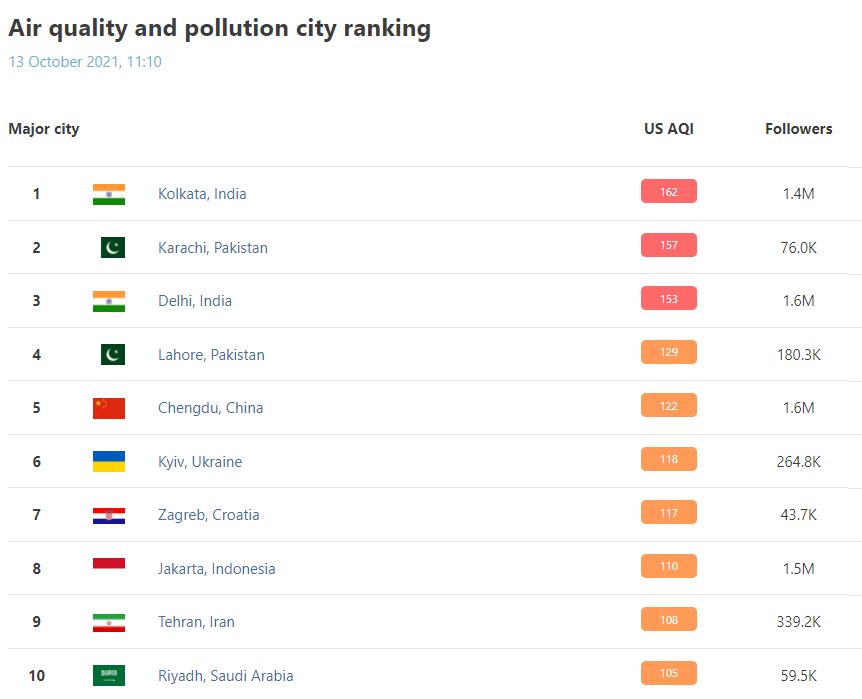
Task: Click the Saudi Arabia flag icon
Action: coord(109,675)
